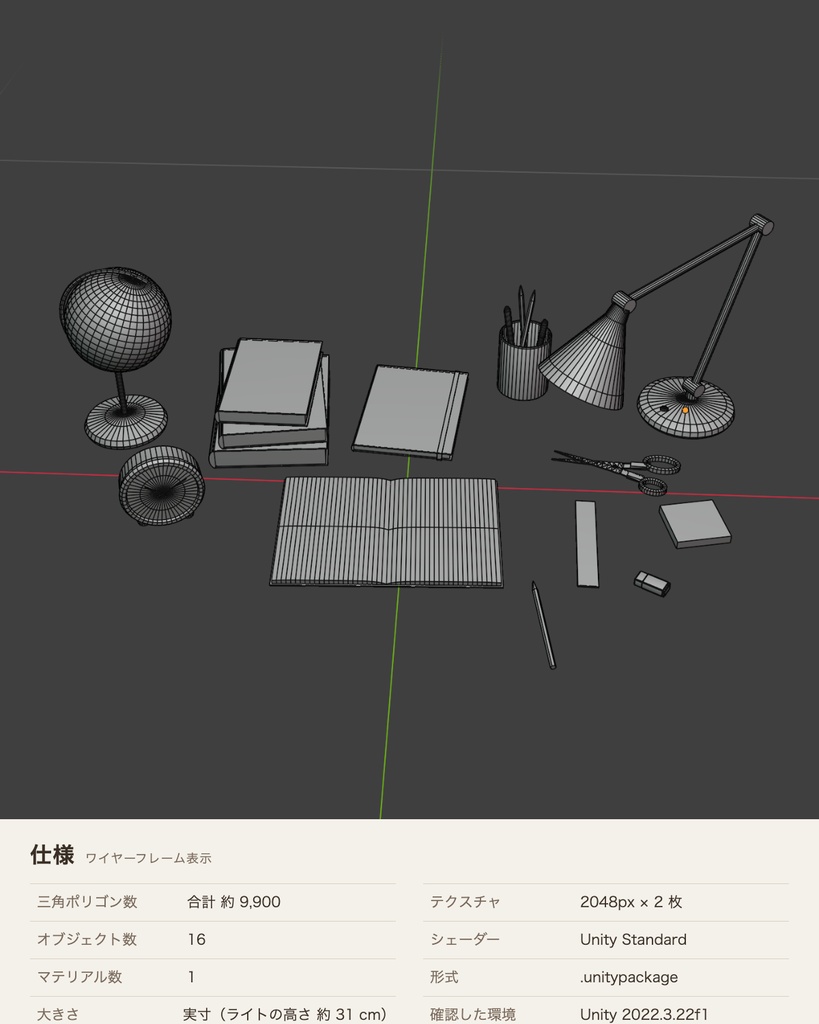Click the round alarm clock model
Screen dimensions: 819x1024
click(x=161, y=485)
